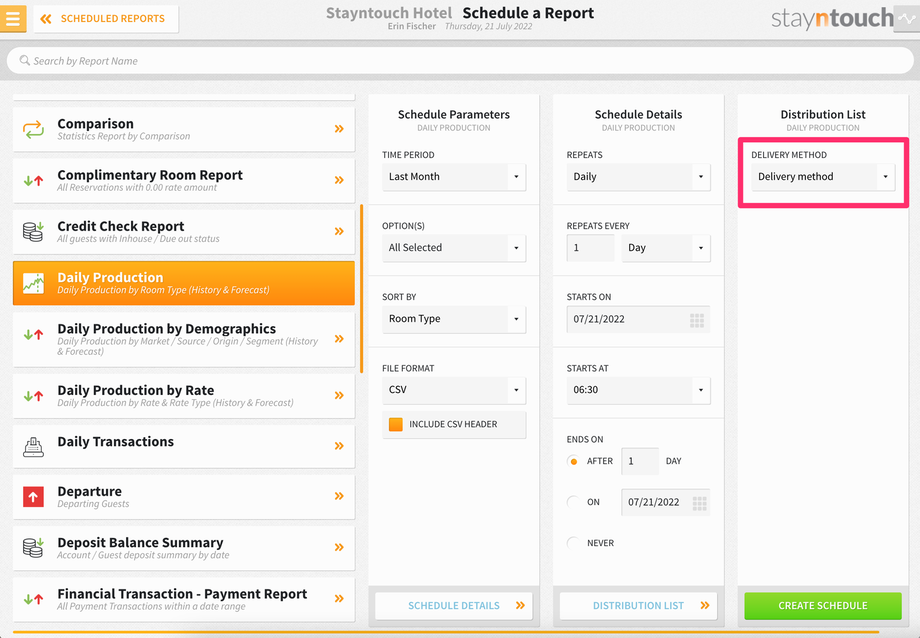The width and height of the screenshot is (920, 638).
Task: Open Daily Transactions chevron
Action: (339, 445)
